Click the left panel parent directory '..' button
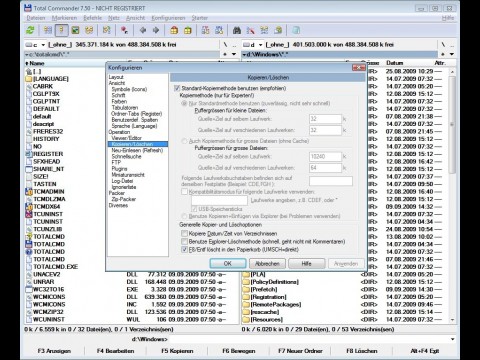480x360 pixels. point(234,44)
